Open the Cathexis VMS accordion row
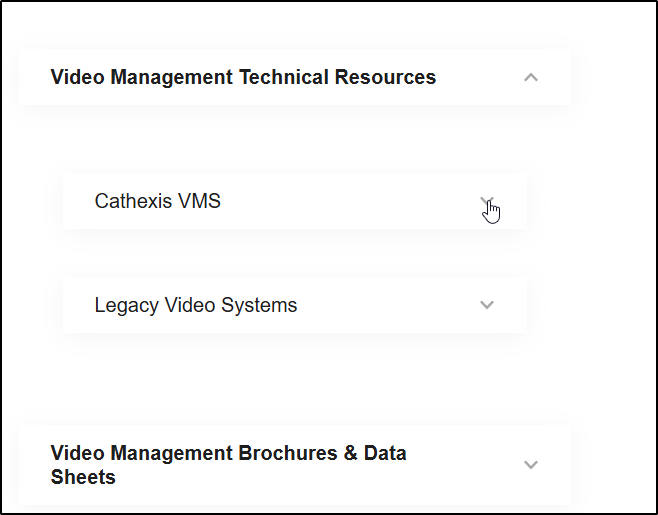 pyautogui.click(x=295, y=201)
